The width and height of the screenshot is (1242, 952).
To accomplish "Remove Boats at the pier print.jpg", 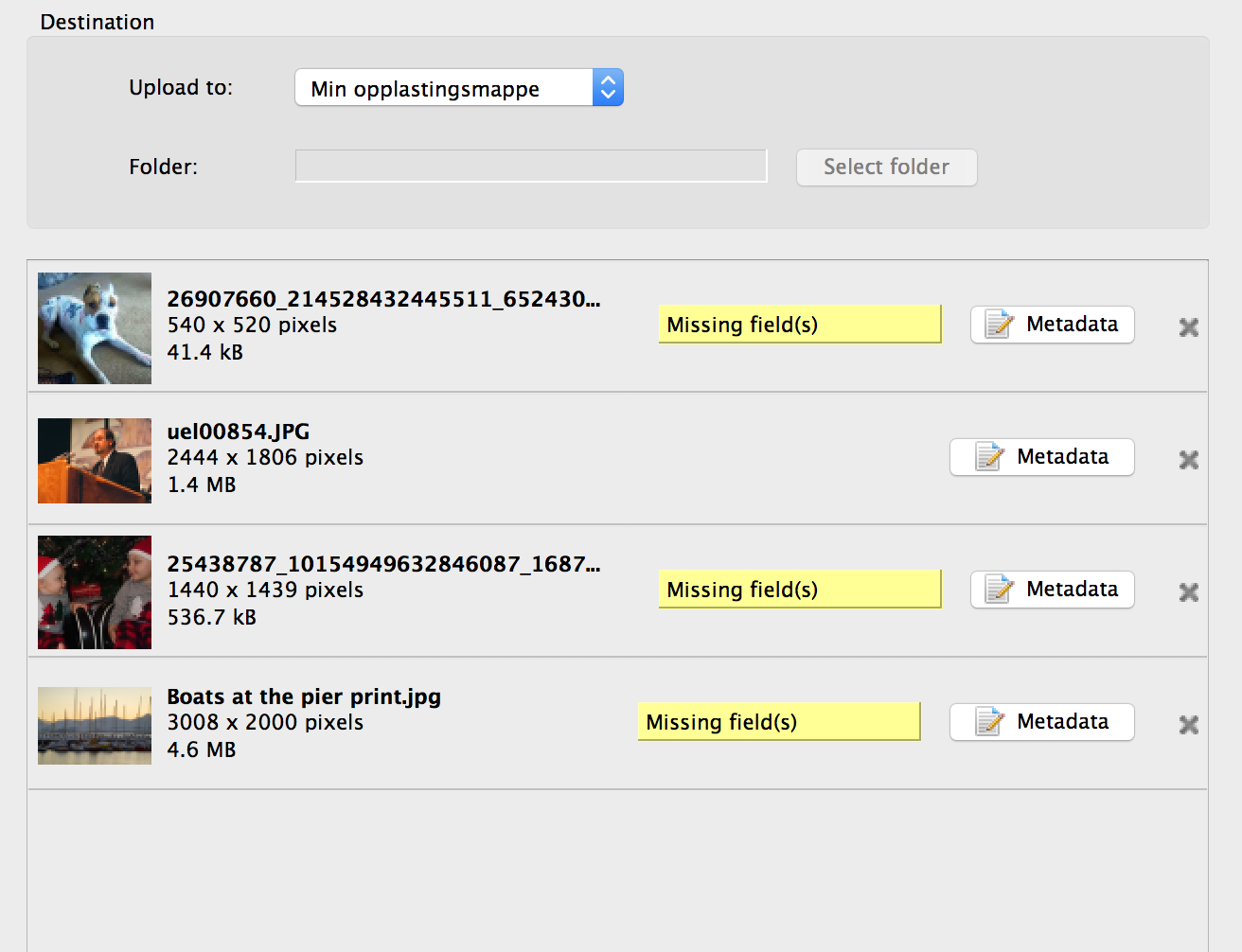I will (1188, 725).
